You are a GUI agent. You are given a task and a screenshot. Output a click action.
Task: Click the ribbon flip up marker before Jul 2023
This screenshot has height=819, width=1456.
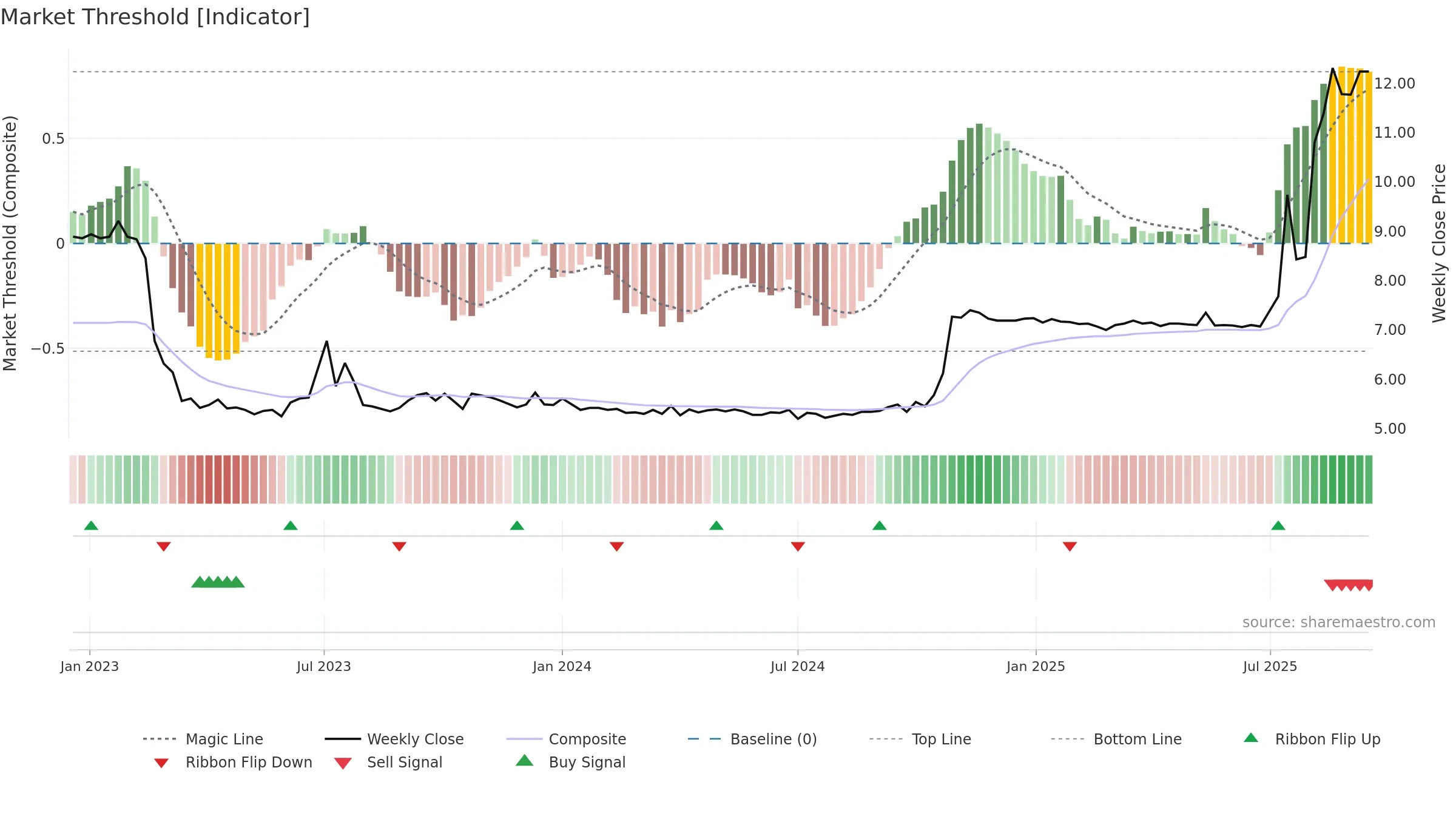pos(291,525)
